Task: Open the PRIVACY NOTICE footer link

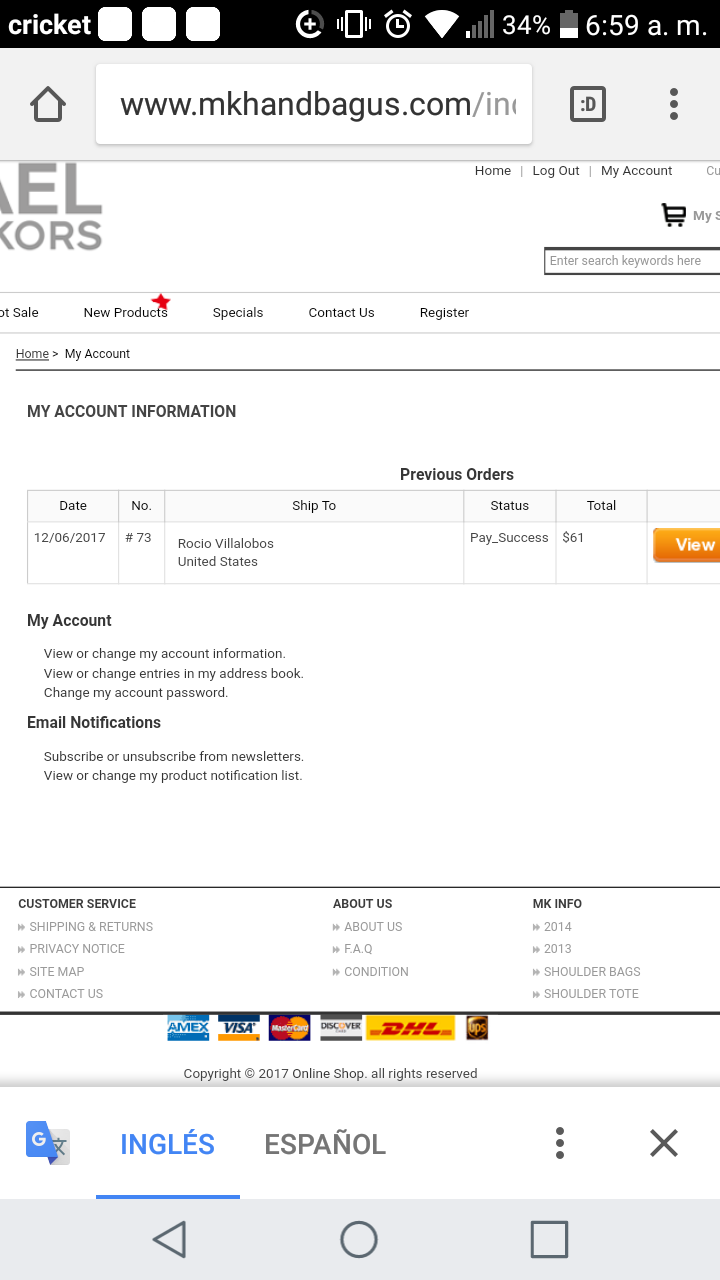Action: click(x=77, y=949)
